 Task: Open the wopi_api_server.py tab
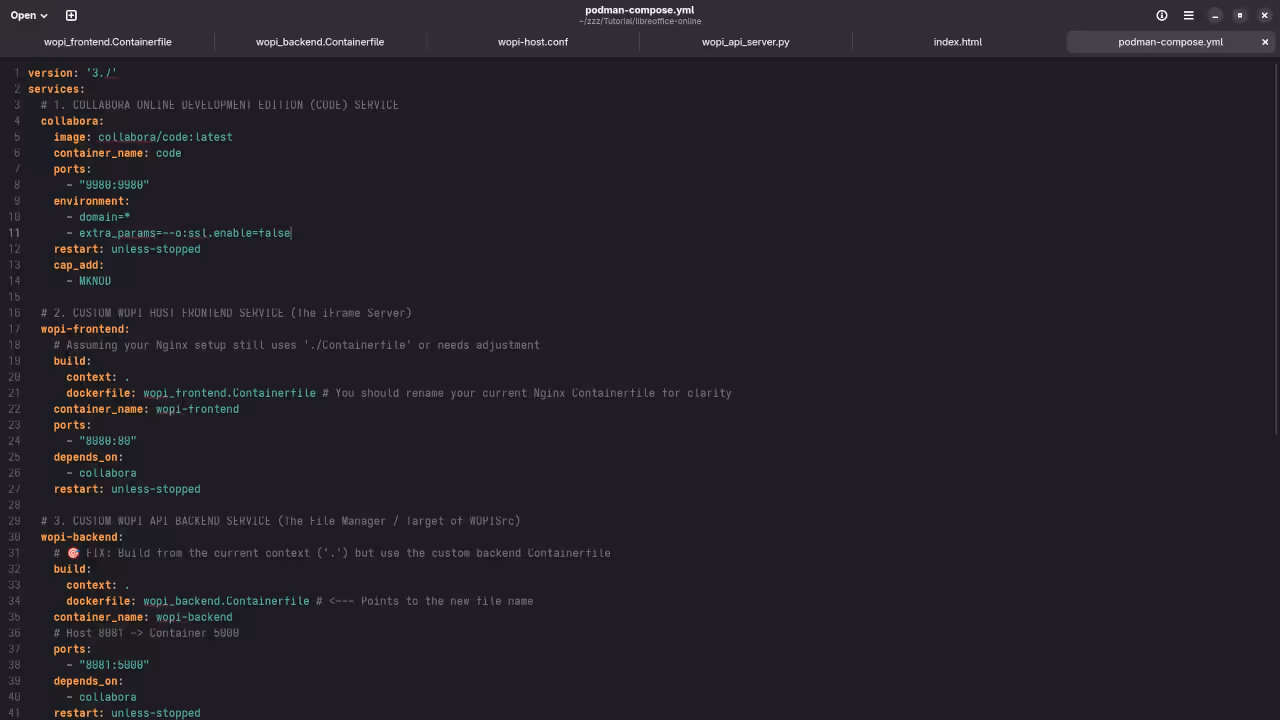745,42
